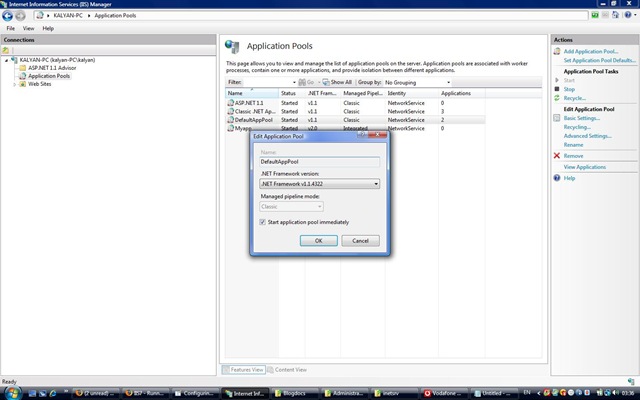Viewport: 640px width, 400px height.
Task: Toggle Start application pool immediately checkbox
Action: click(x=262, y=222)
